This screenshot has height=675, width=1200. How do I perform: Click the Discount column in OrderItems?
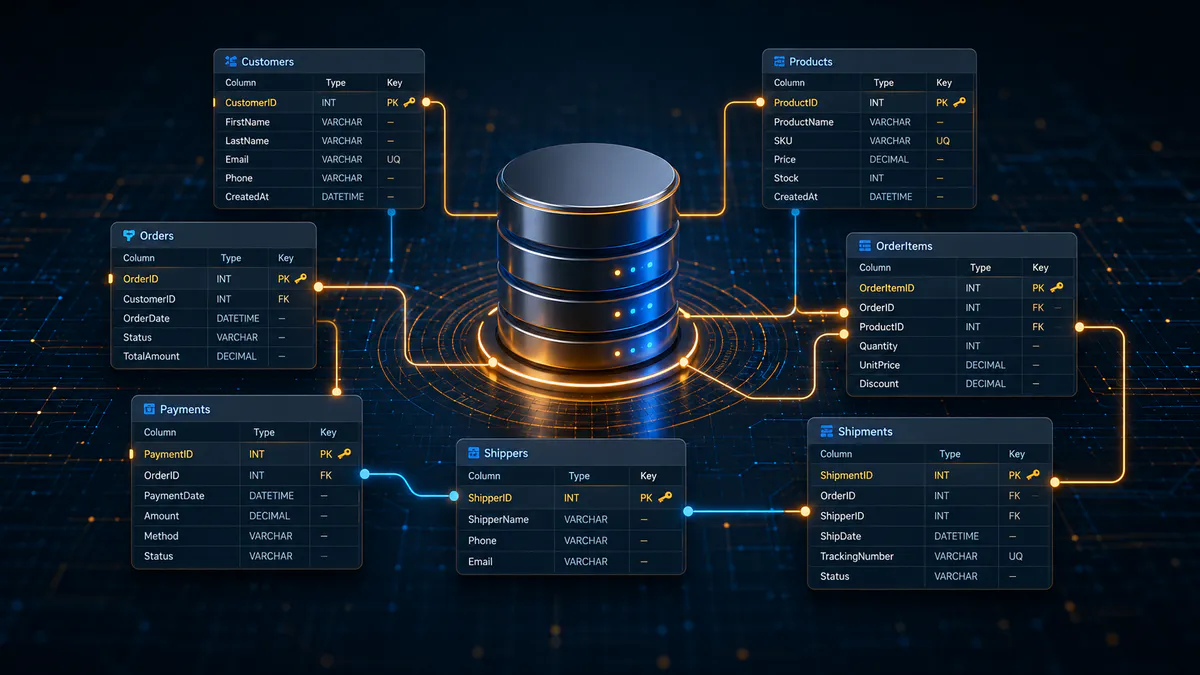(x=879, y=384)
